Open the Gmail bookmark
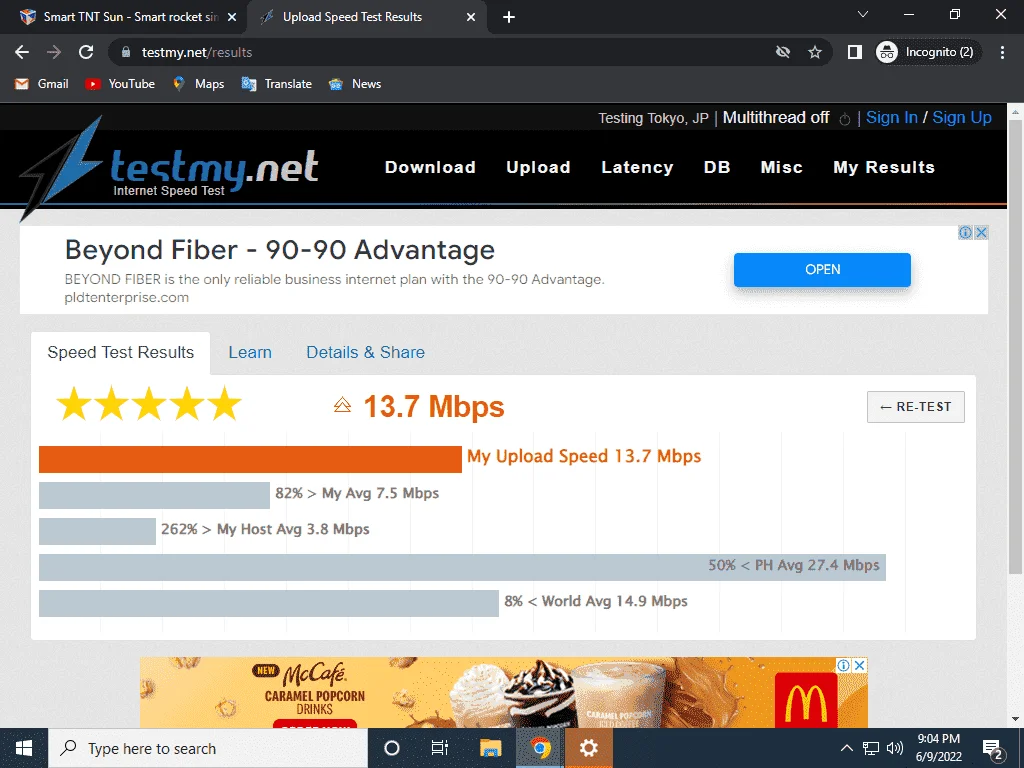1024x768 pixels. pyautogui.click(x=42, y=84)
